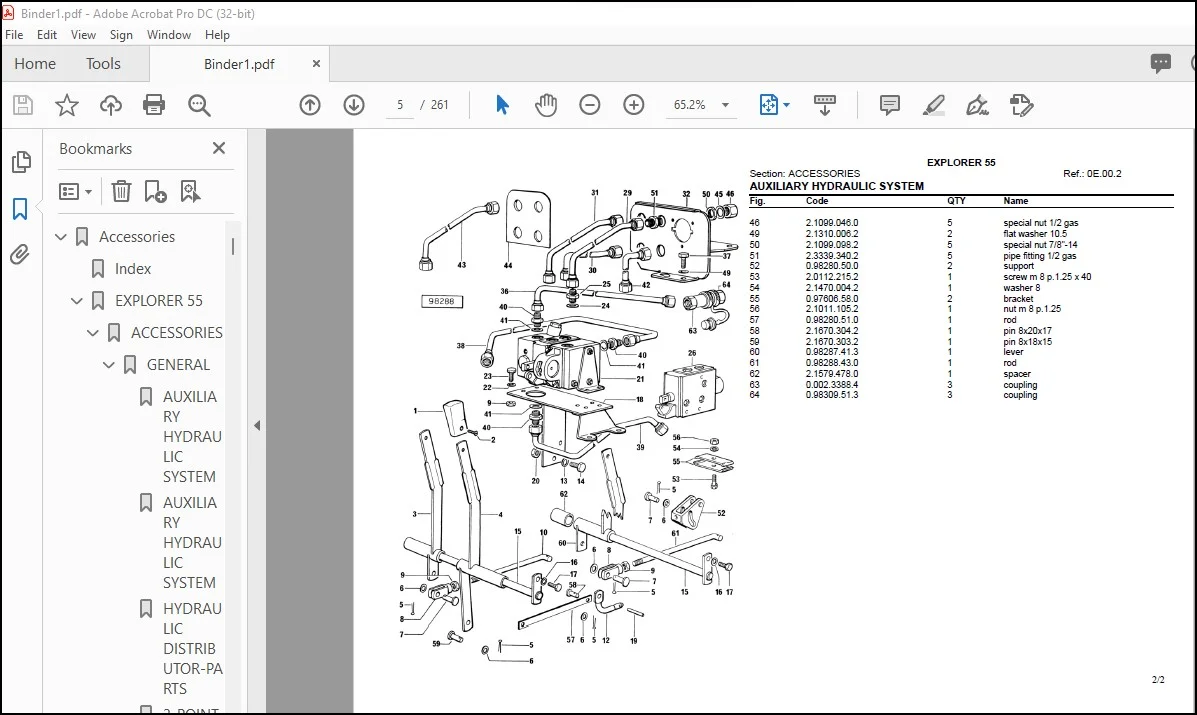The height and width of the screenshot is (715, 1197).
Task: Click the upload to cloud icon
Action: [111, 105]
